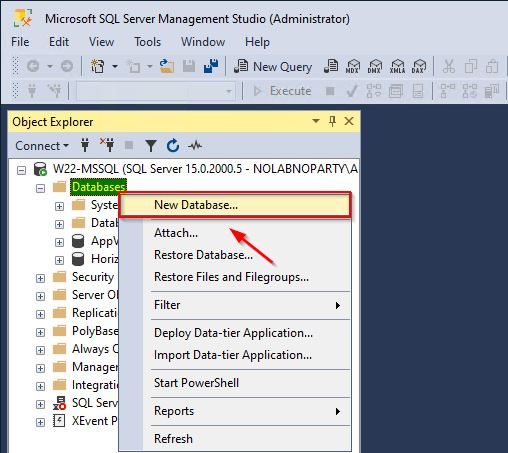The height and width of the screenshot is (453, 508).
Task: Click the Refresh icon in Object Explorer
Action: [173, 146]
